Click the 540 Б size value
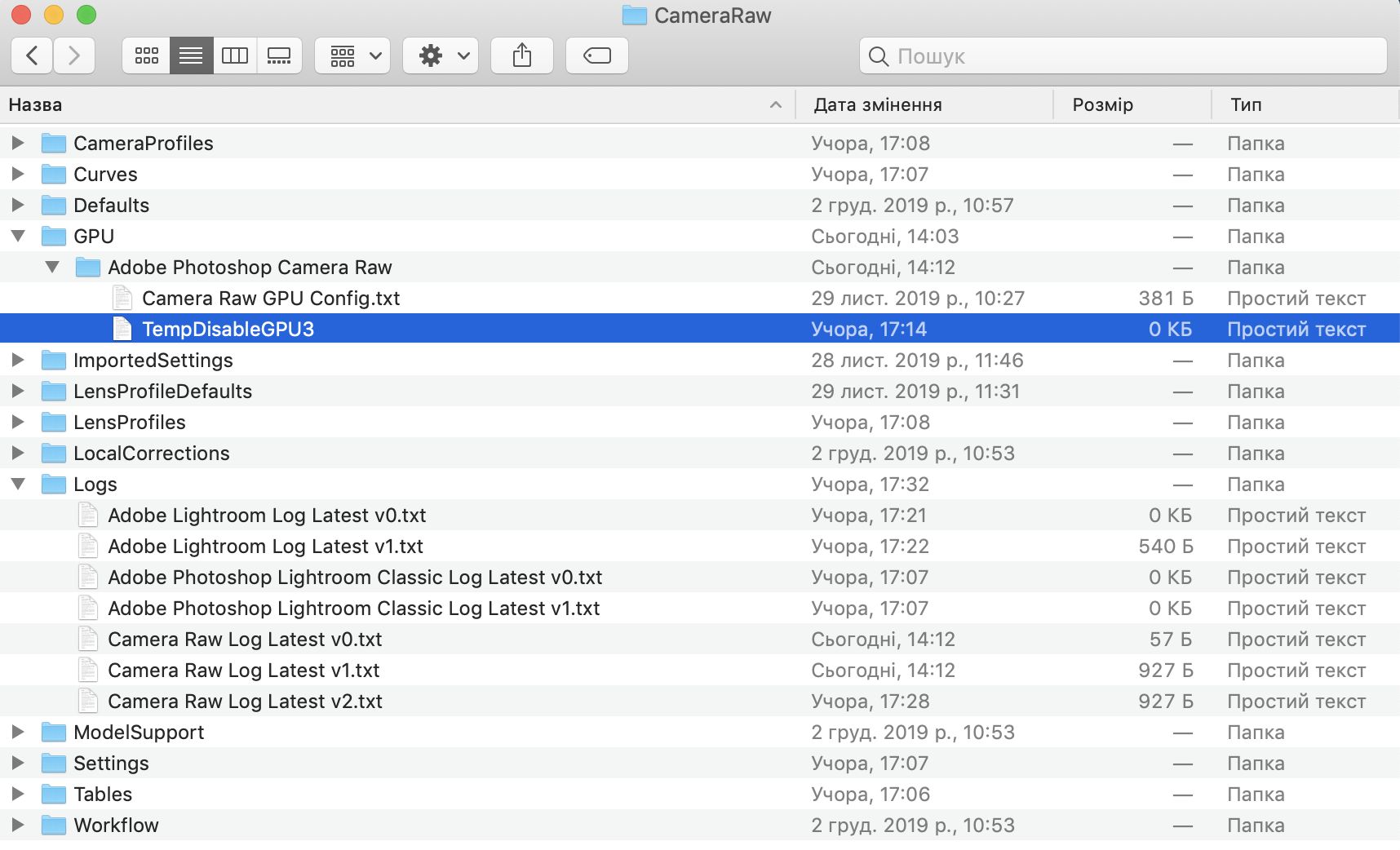Viewport: 1400px width, 850px height. [x=1166, y=547]
